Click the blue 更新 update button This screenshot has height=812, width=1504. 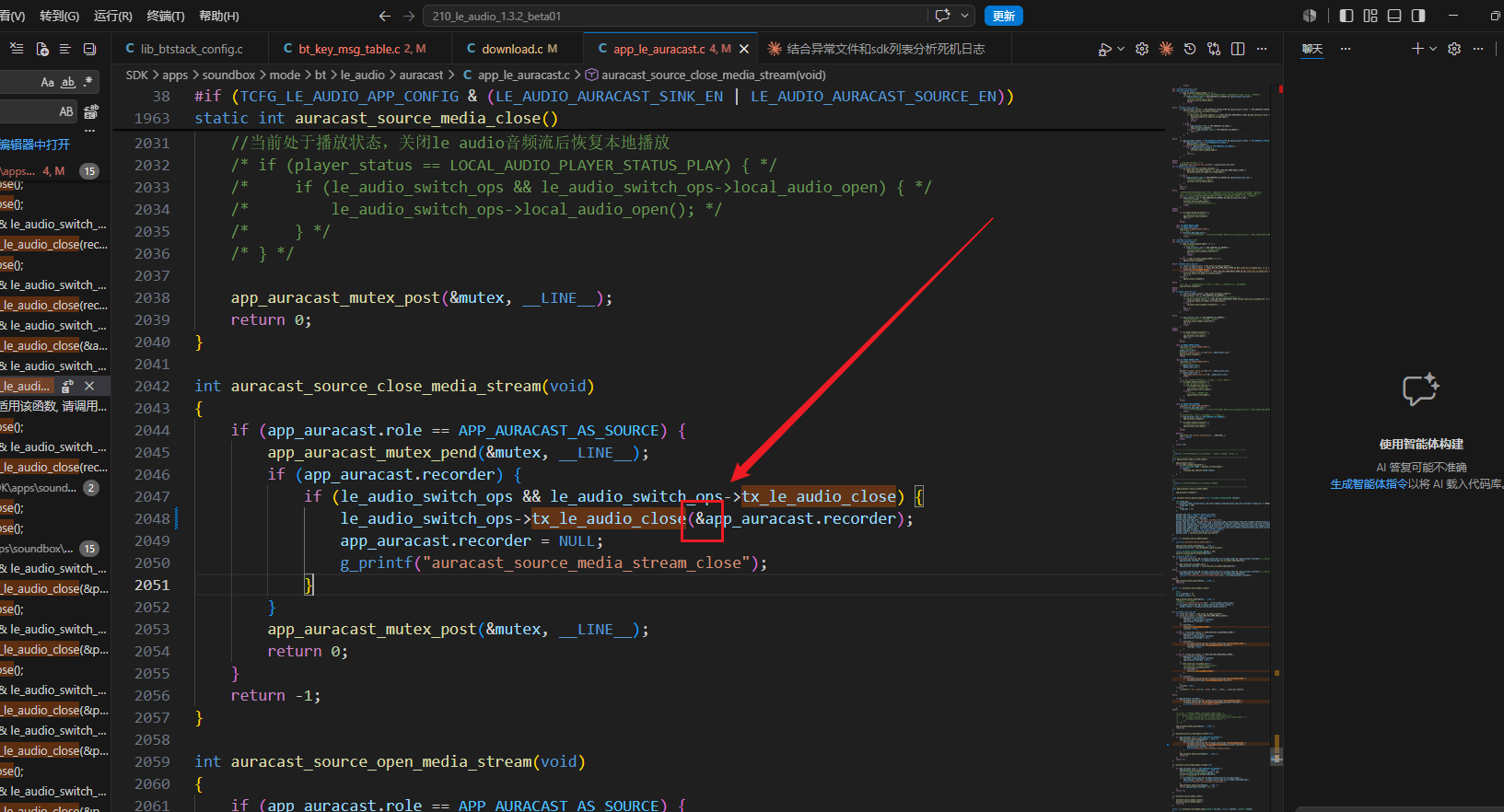click(1004, 16)
